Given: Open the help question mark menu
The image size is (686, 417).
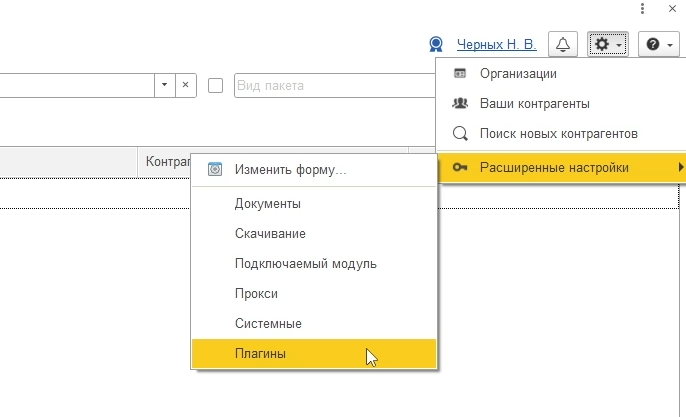Looking at the screenshot, I should click(x=659, y=44).
